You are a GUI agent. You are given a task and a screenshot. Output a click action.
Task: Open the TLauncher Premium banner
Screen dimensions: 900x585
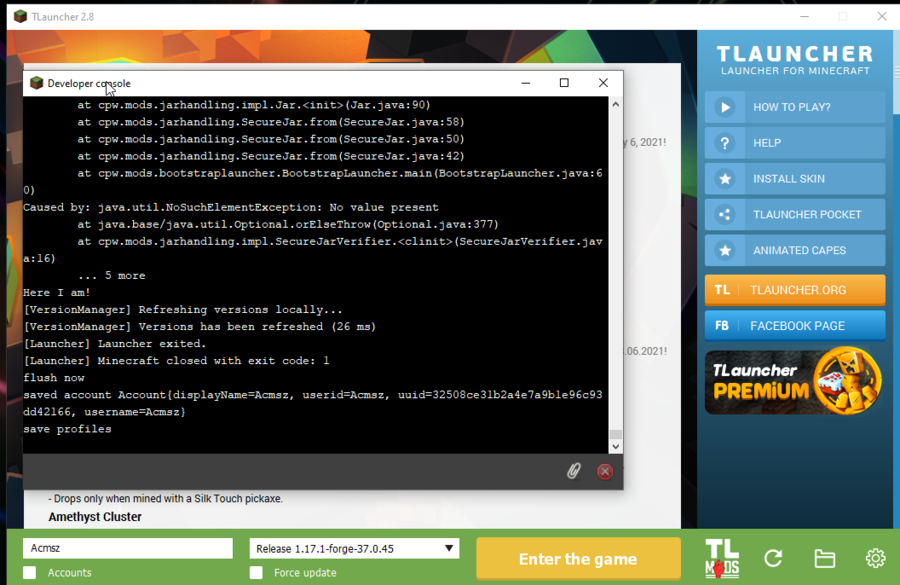(795, 381)
